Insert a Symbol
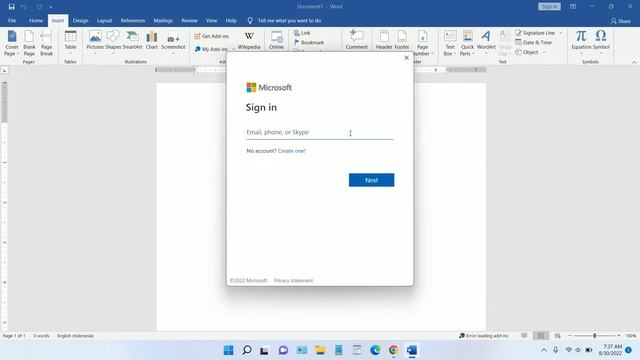 pos(601,42)
